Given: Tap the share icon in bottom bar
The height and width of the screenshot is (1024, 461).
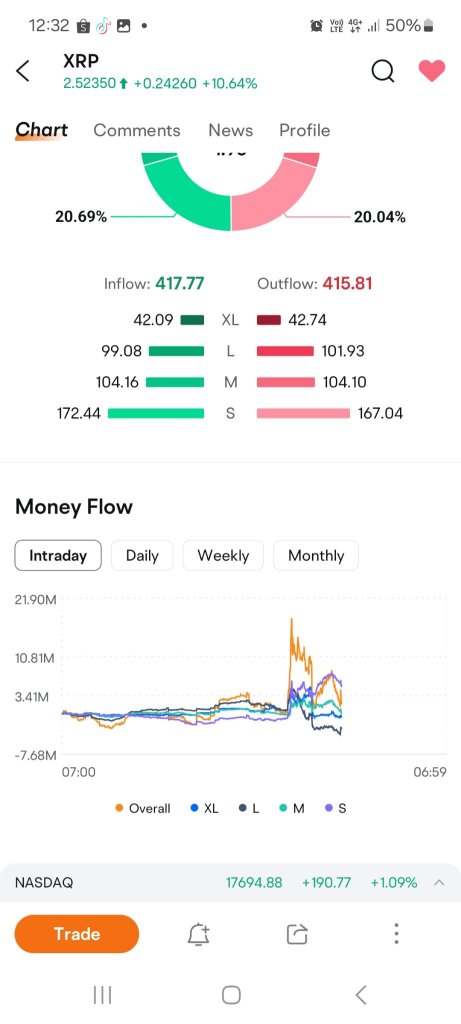Looking at the screenshot, I should [x=297, y=935].
